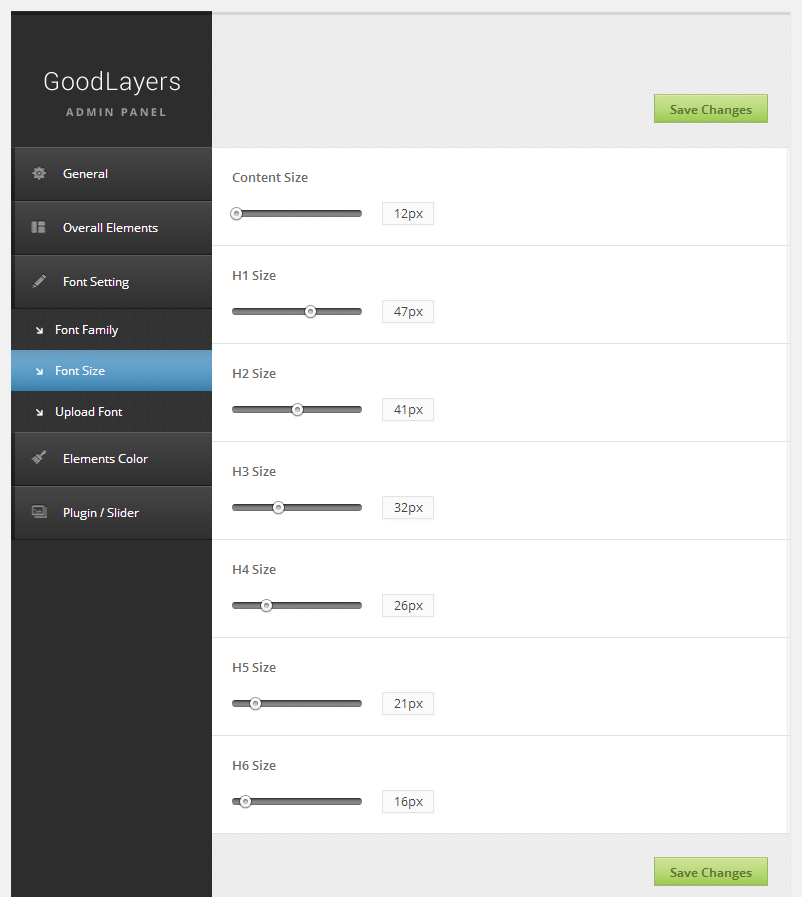Click the H1 Size slider handle
This screenshot has height=897, width=802.
click(310, 311)
